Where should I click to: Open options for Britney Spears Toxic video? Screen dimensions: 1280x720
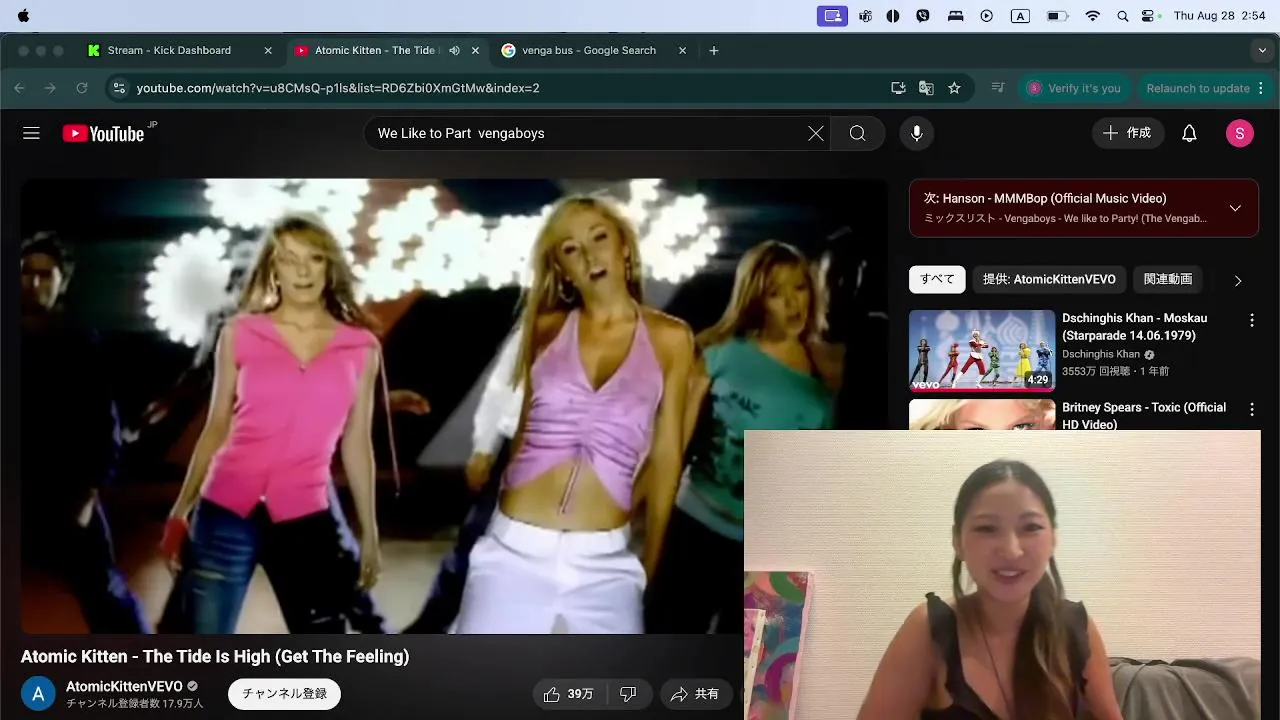click(x=1251, y=410)
